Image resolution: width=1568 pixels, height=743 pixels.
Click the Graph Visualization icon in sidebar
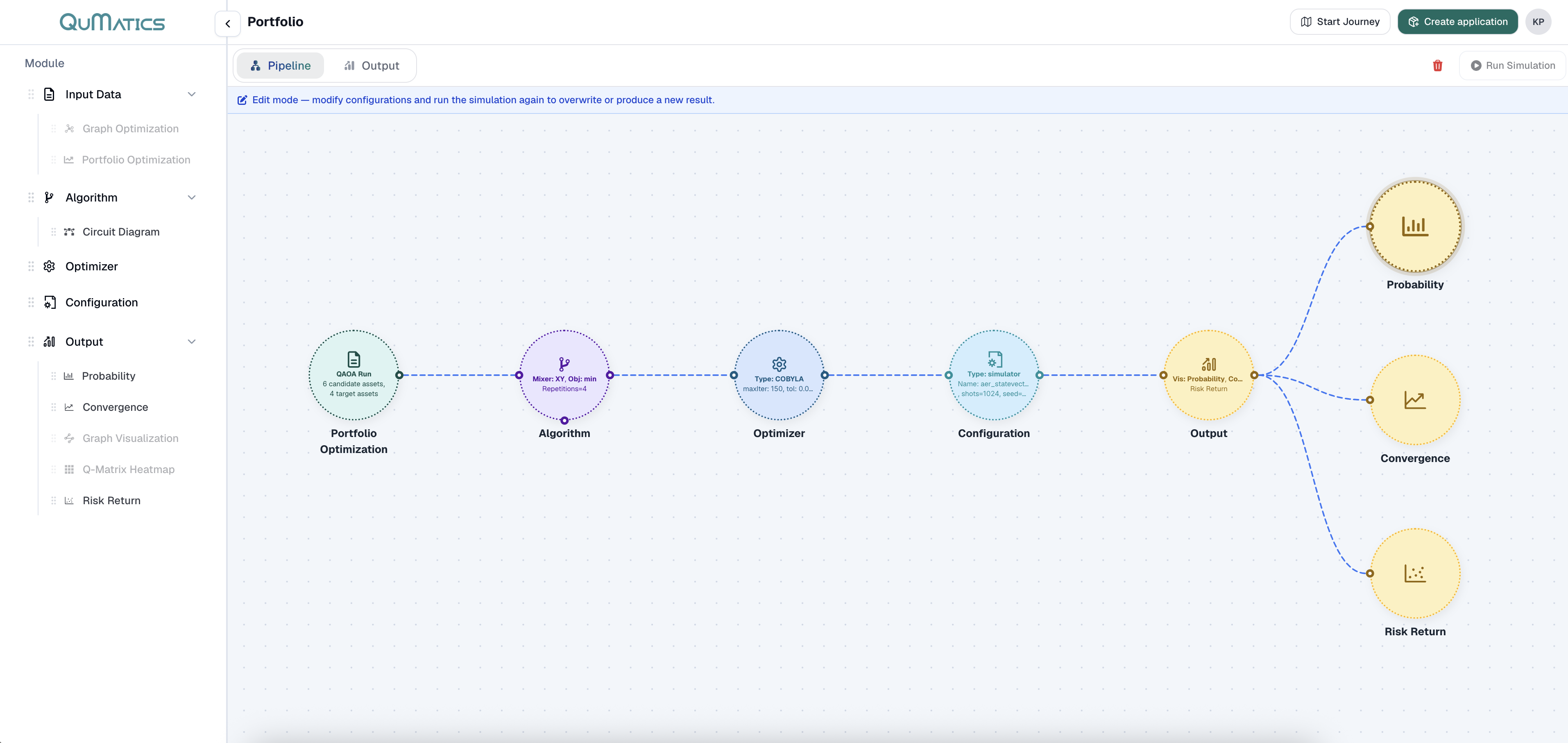[69, 439]
